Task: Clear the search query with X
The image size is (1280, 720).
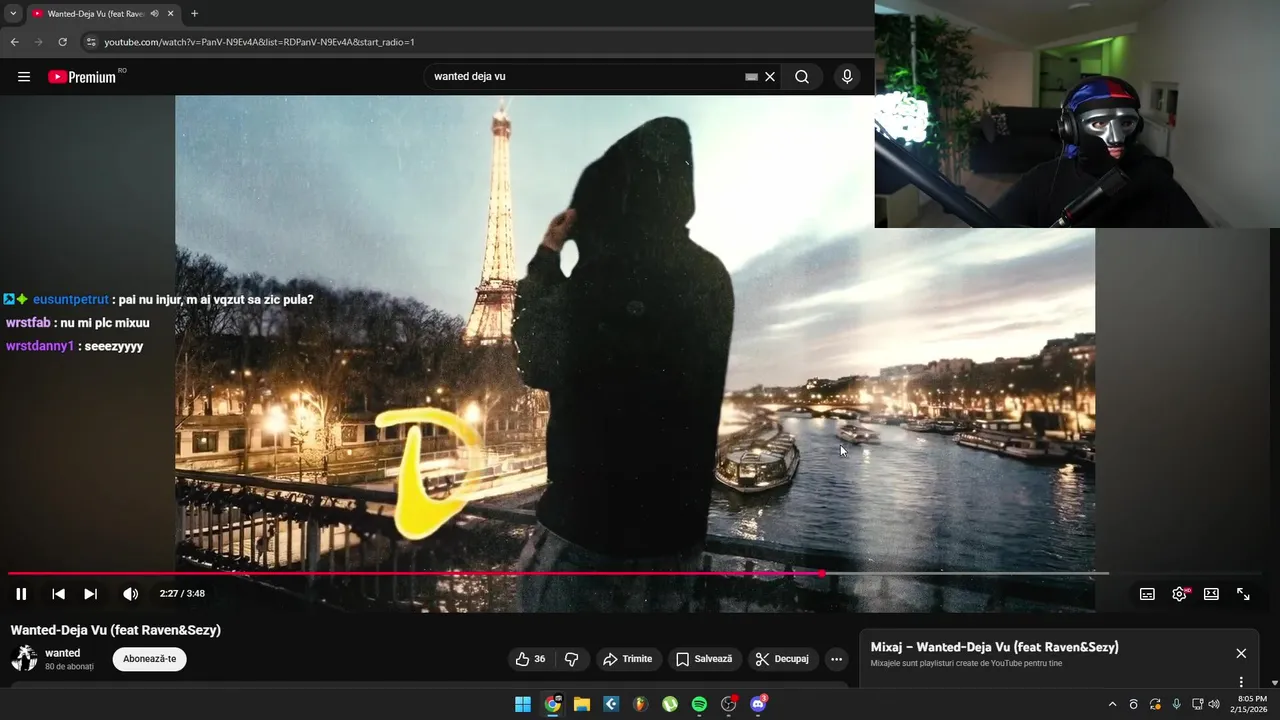Action: coord(770,77)
